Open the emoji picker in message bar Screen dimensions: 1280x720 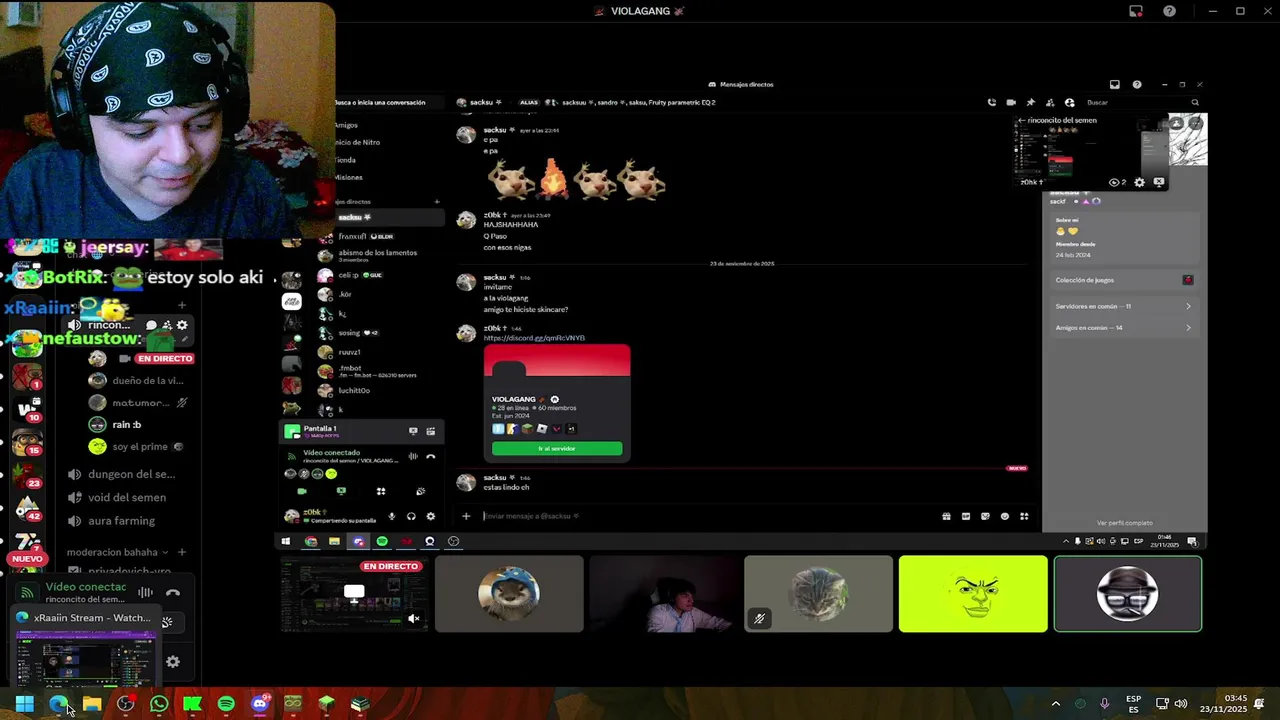tap(1004, 516)
